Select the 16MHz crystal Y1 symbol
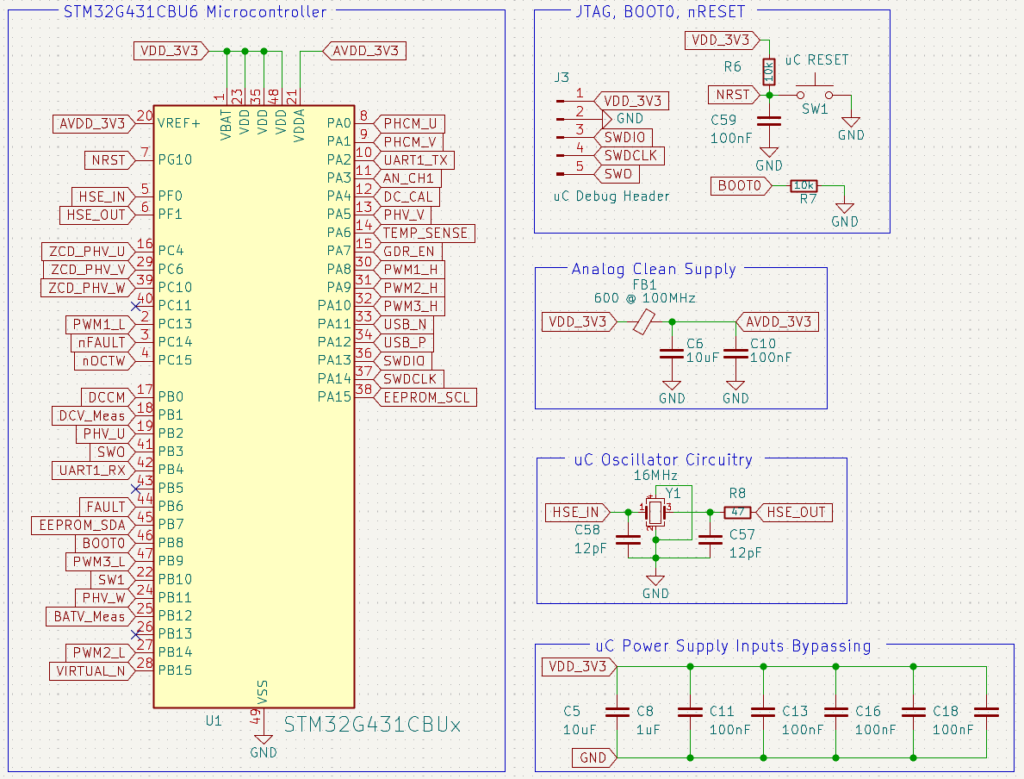The height and width of the screenshot is (779, 1024). [x=655, y=510]
